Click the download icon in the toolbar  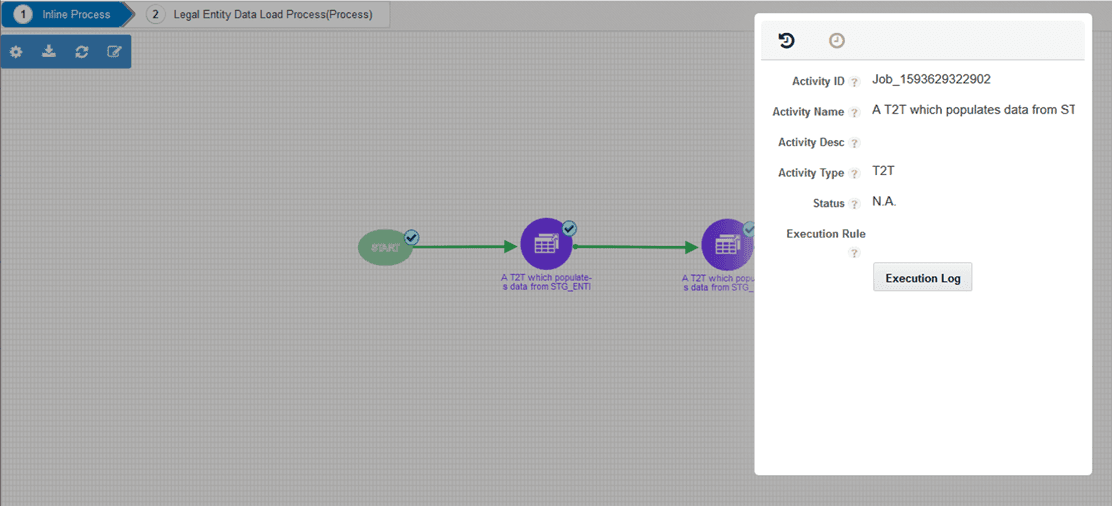(49, 51)
